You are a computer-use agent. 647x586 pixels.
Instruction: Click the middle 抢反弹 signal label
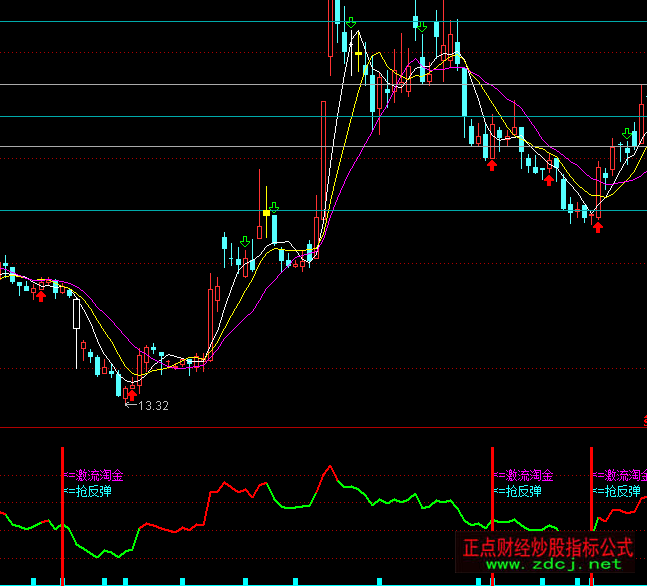tap(518, 491)
